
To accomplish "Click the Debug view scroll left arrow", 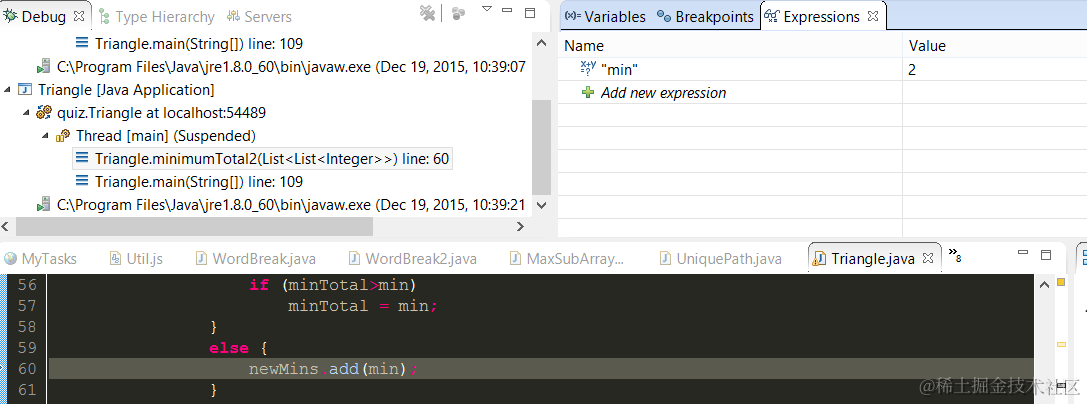I will click(7, 226).
